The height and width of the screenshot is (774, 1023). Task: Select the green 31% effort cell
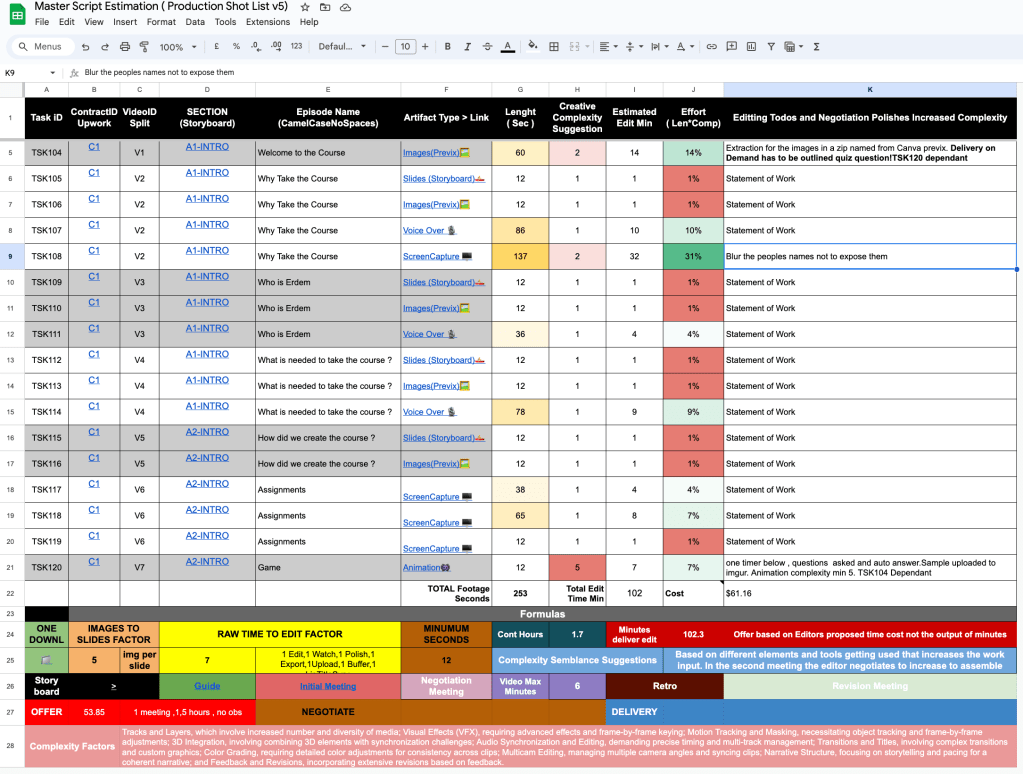coord(693,256)
